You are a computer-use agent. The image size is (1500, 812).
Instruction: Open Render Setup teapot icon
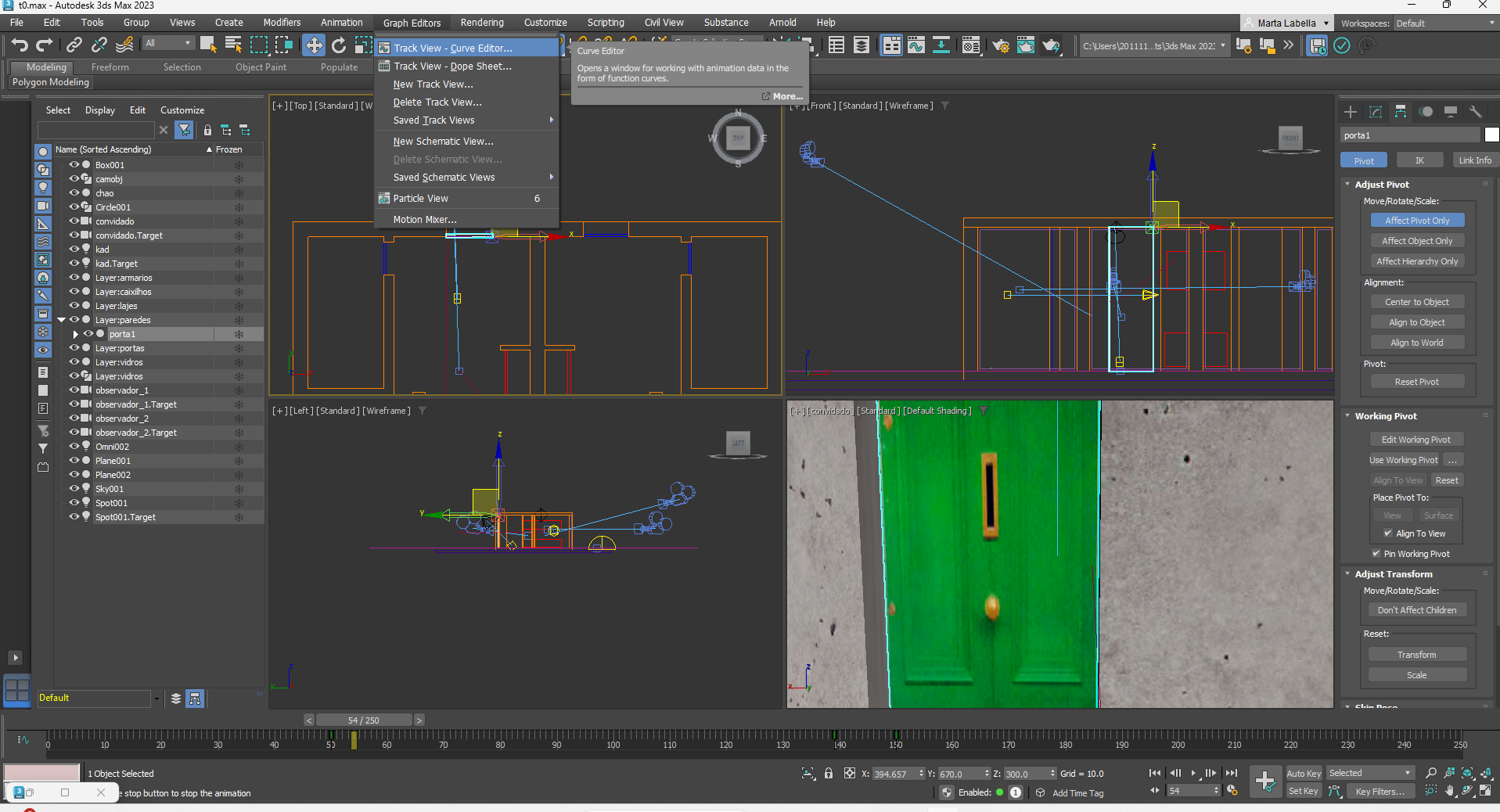click(x=1001, y=45)
